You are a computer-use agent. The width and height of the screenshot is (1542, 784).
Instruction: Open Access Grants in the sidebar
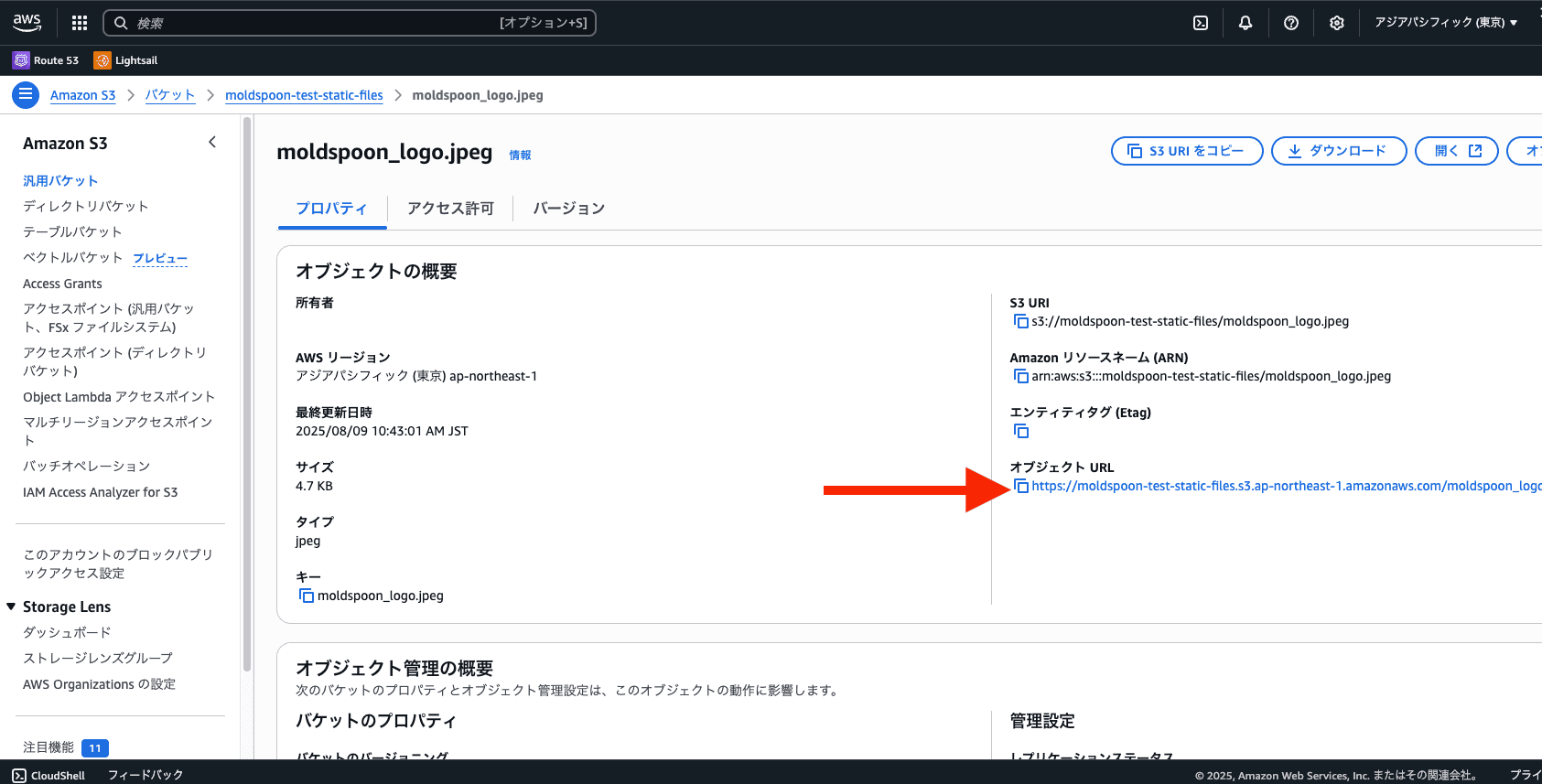tap(62, 284)
